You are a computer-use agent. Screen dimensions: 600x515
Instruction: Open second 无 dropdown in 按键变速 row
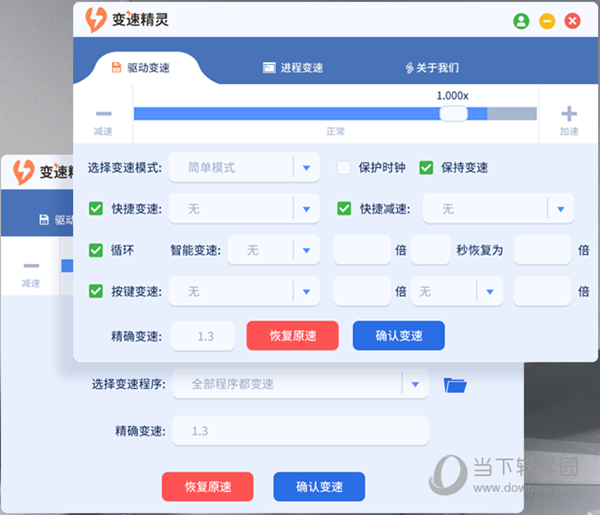[457, 291]
